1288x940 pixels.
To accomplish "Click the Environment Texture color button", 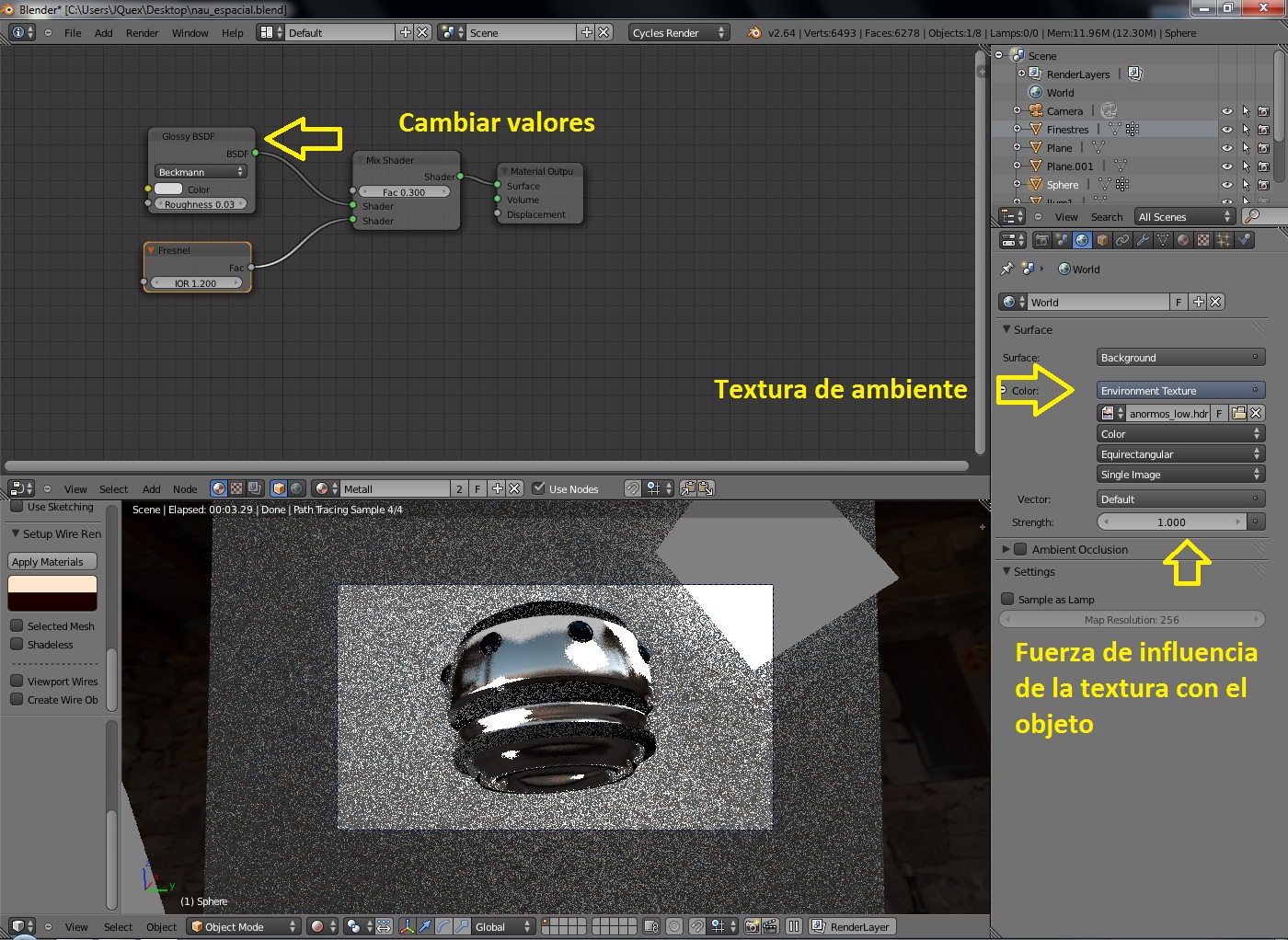I will 1180,391.
